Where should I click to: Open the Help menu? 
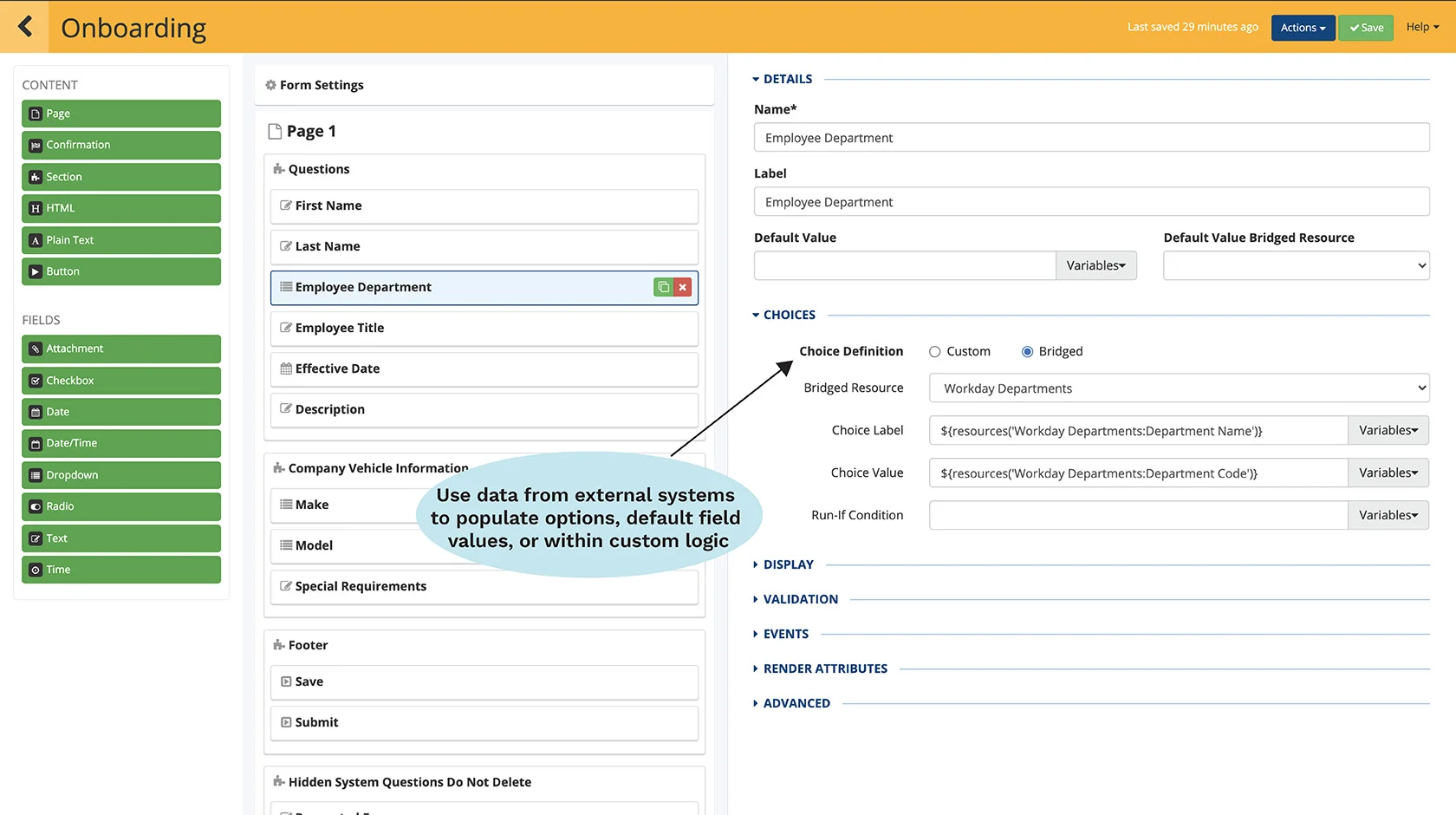1422,27
